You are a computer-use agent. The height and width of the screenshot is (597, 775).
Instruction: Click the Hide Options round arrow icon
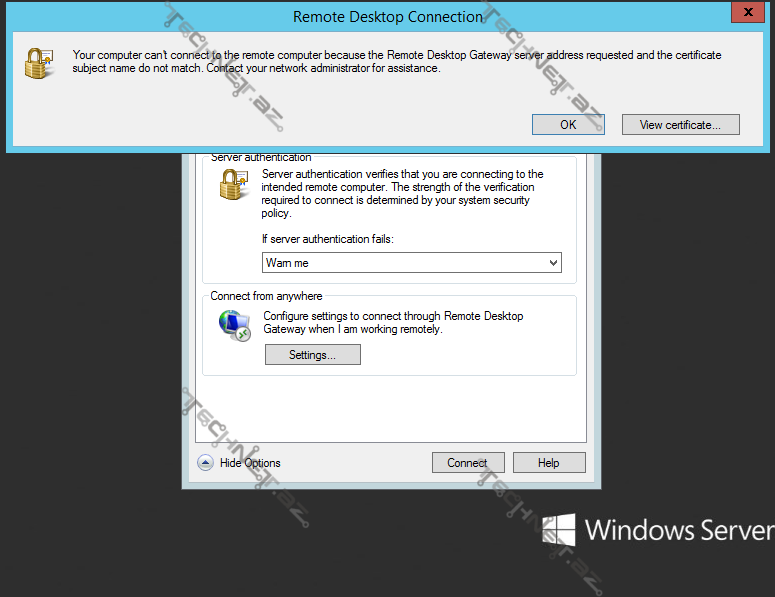coord(205,463)
